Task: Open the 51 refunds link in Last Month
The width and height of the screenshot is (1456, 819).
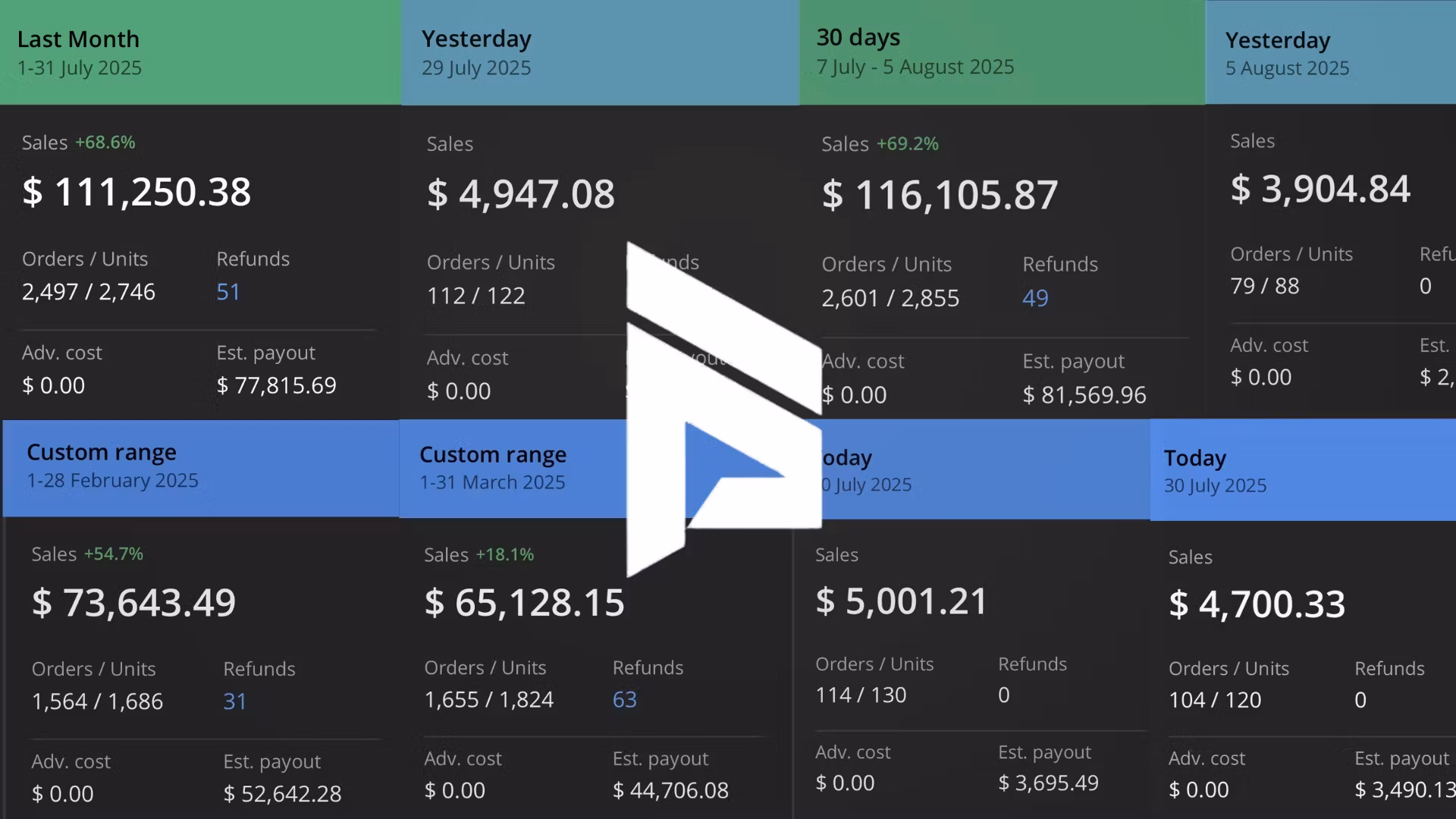Action: click(228, 292)
